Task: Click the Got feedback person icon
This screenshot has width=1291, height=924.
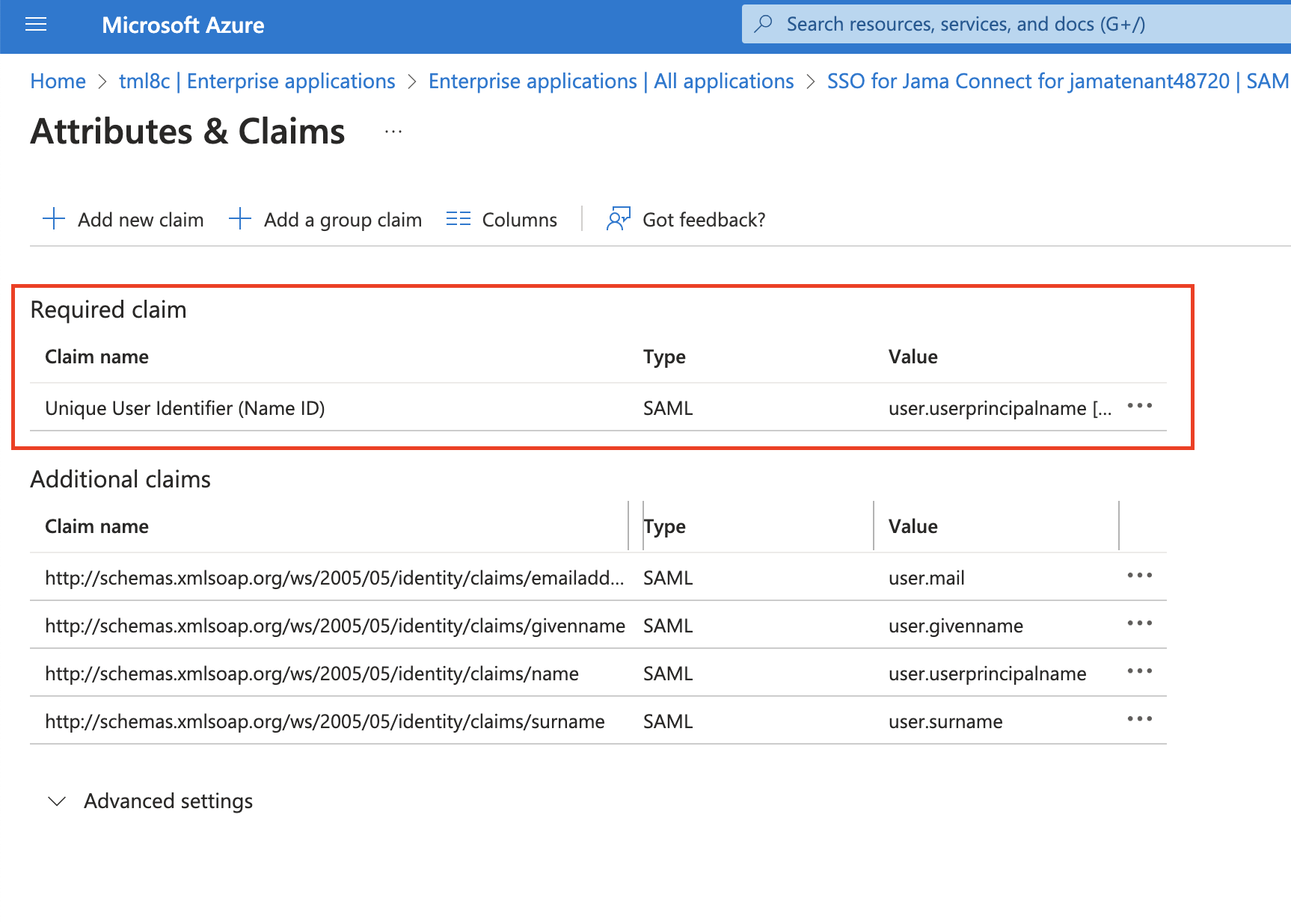Action: 618,219
